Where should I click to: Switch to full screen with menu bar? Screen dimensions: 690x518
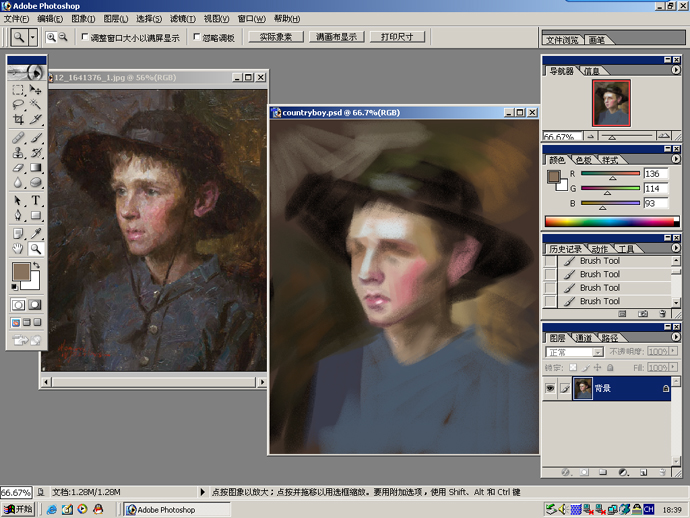tap(26, 323)
